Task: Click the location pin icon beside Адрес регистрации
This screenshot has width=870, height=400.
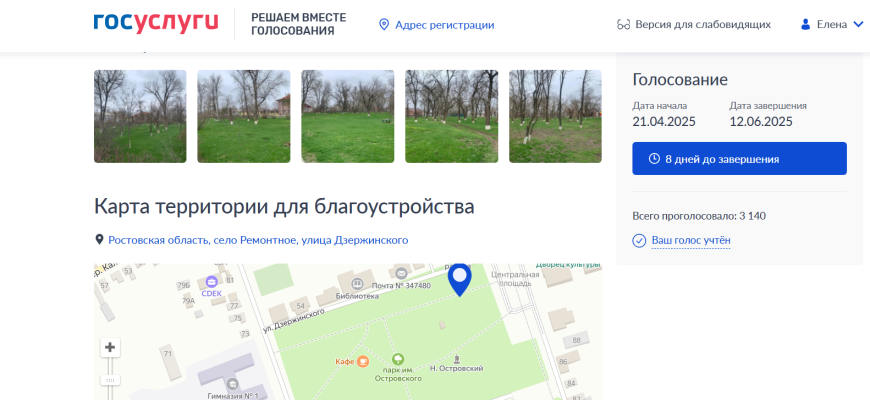Action: (383, 25)
